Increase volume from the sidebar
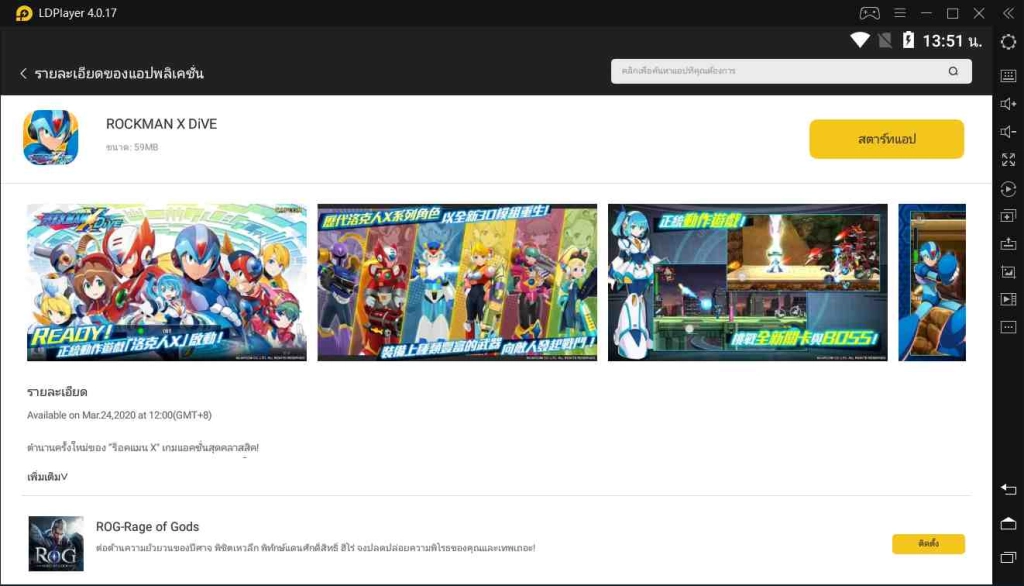Viewport: 1024px width, 586px height. point(1008,104)
